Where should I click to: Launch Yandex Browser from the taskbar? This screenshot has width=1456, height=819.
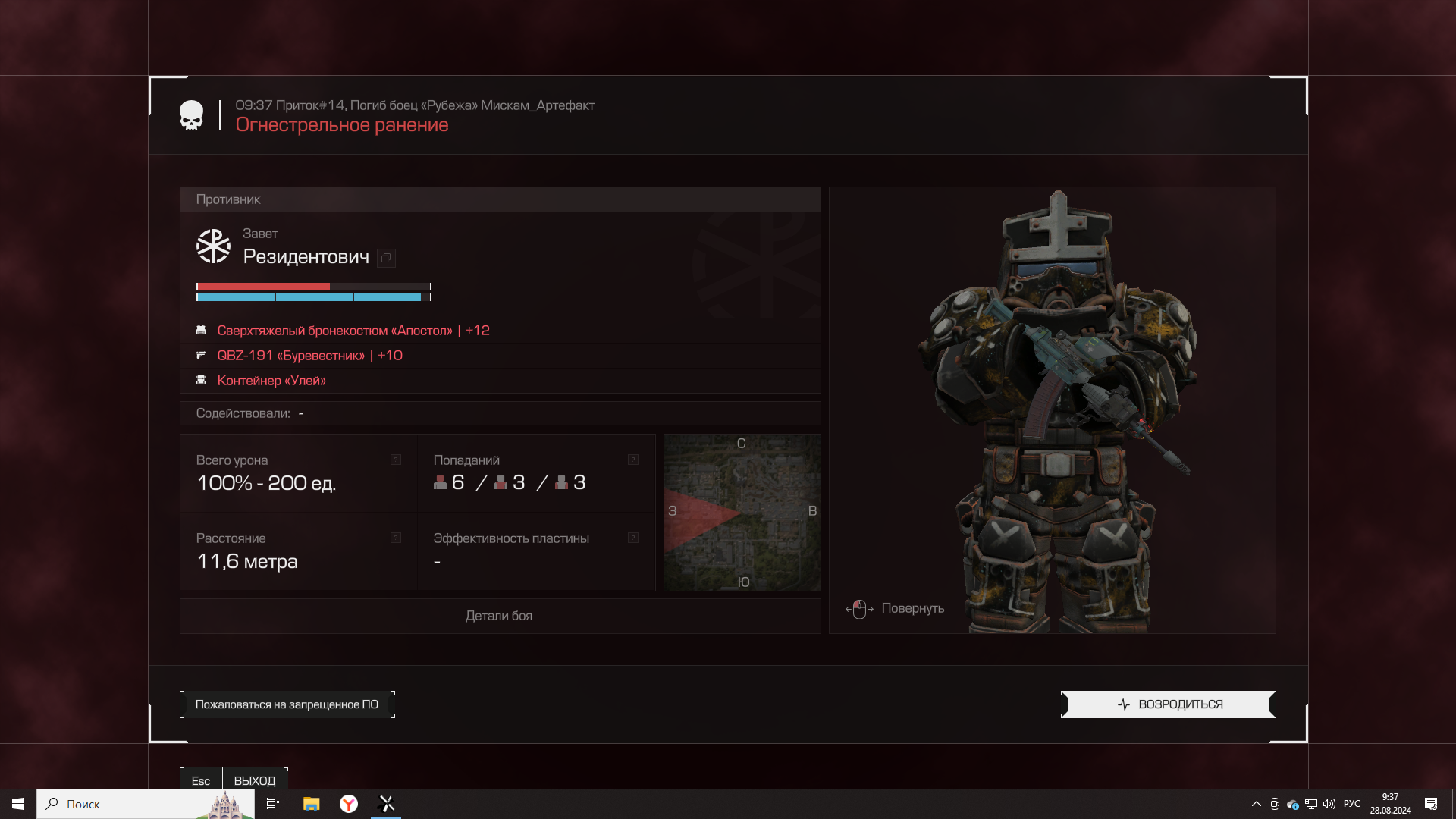pyautogui.click(x=349, y=804)
